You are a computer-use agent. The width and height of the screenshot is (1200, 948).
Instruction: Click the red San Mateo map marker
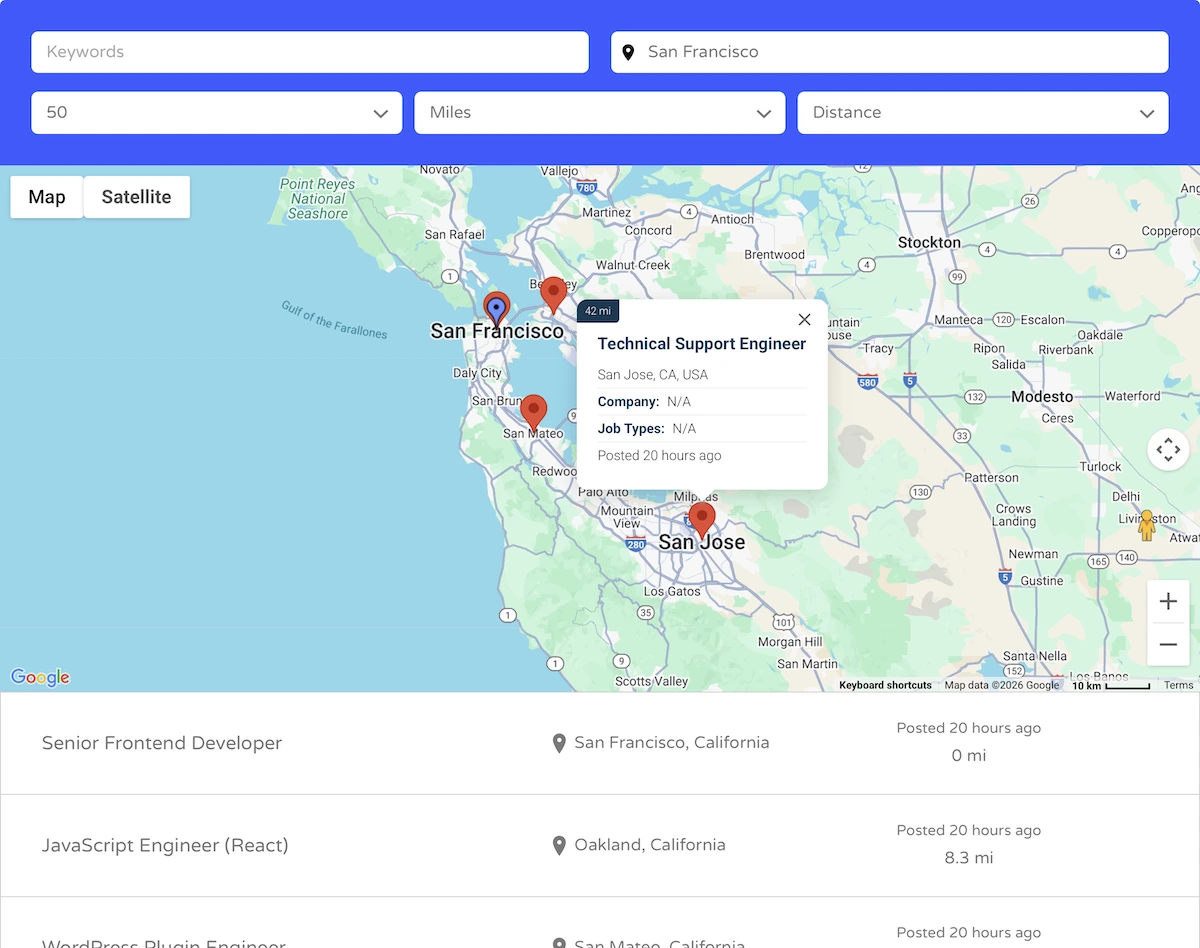(x=533, y=411)
